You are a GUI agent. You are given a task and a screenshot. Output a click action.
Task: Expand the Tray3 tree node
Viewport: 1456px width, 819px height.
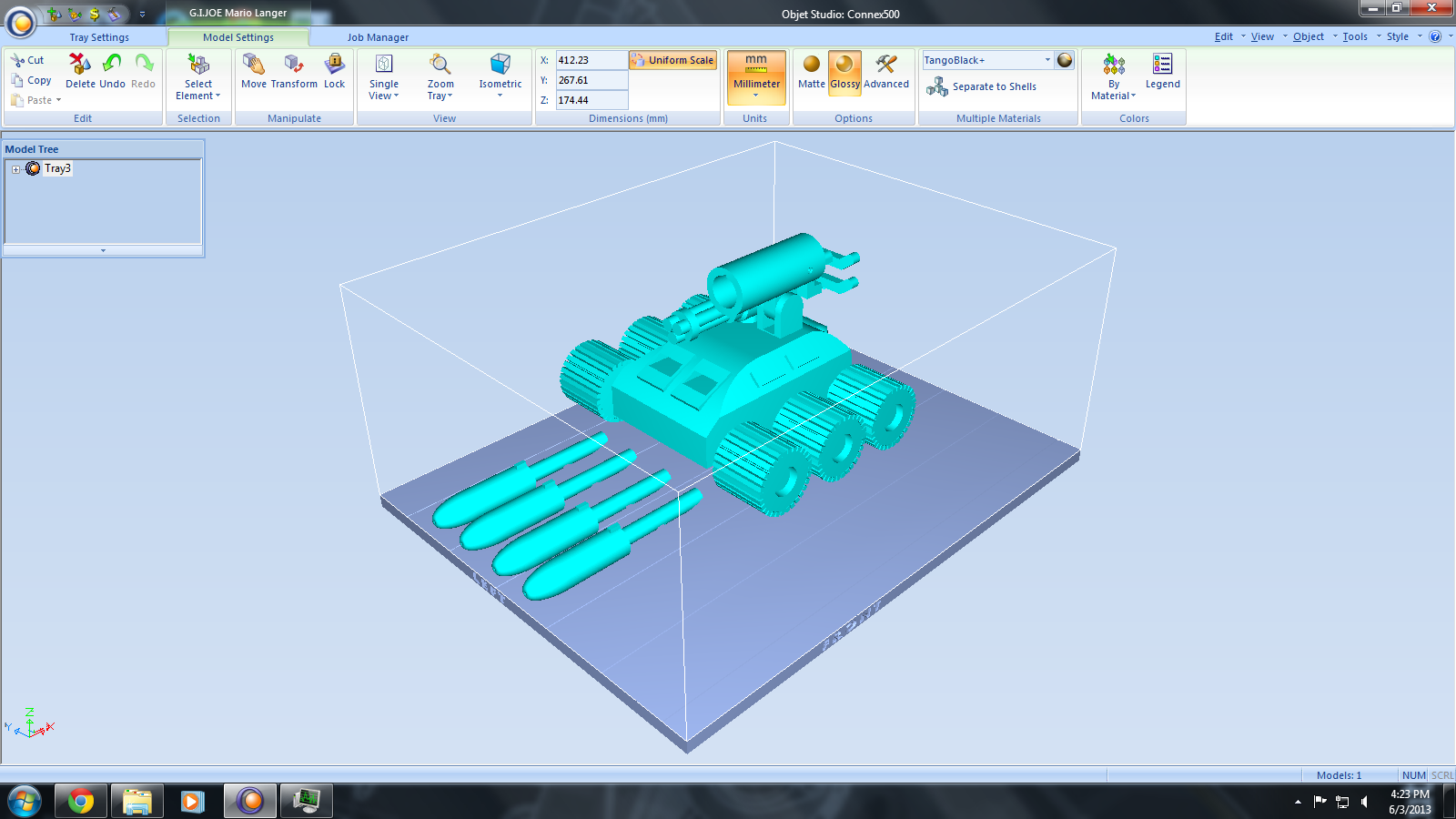[x=15, y=169]
